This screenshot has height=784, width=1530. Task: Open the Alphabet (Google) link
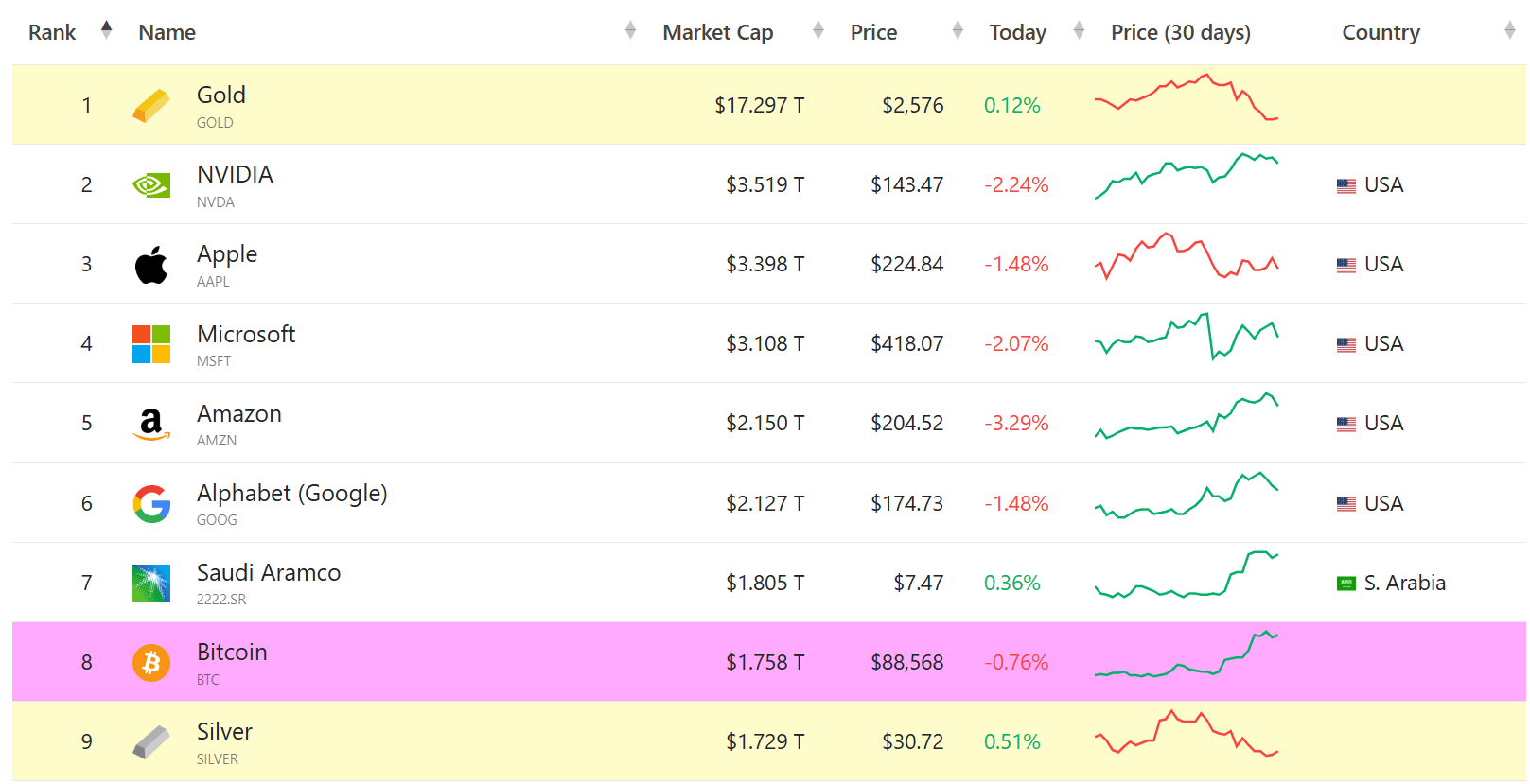pos(291,494)
